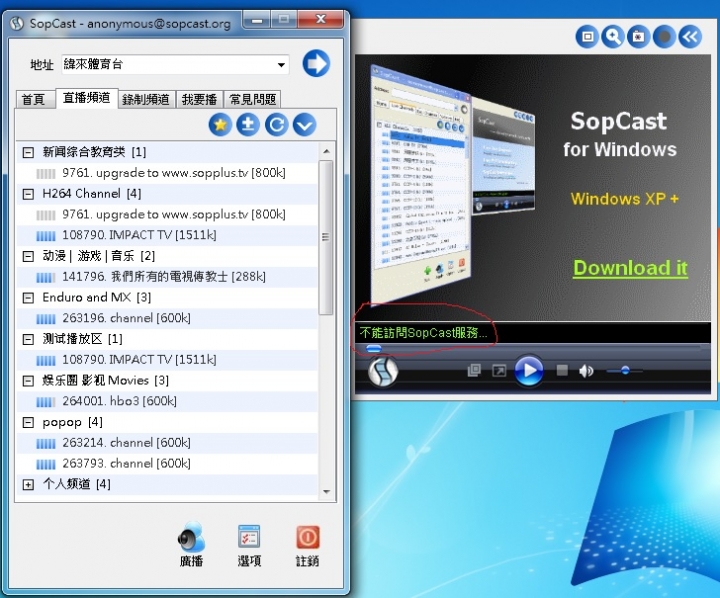The height and width of the screenshot is (598, 720).
Task: Click the playback progress bar handle
Action: [374, 349]
